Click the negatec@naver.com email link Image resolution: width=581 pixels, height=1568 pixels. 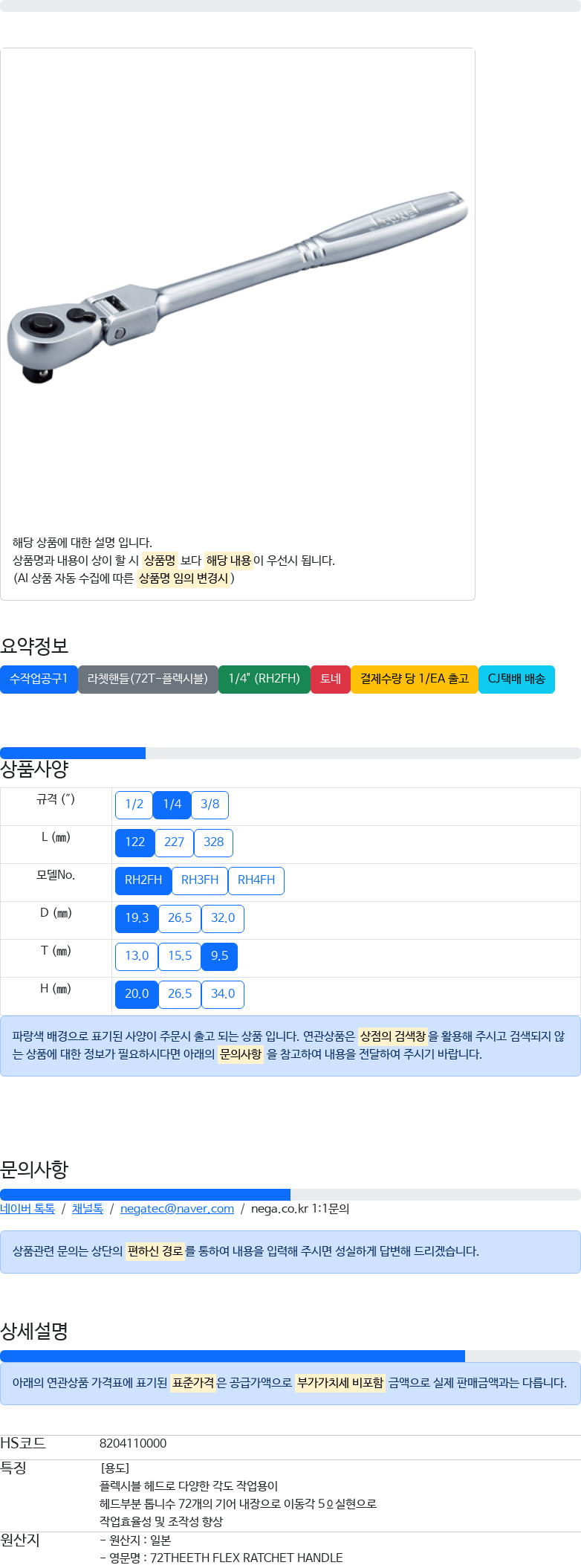coord(177,1209)
